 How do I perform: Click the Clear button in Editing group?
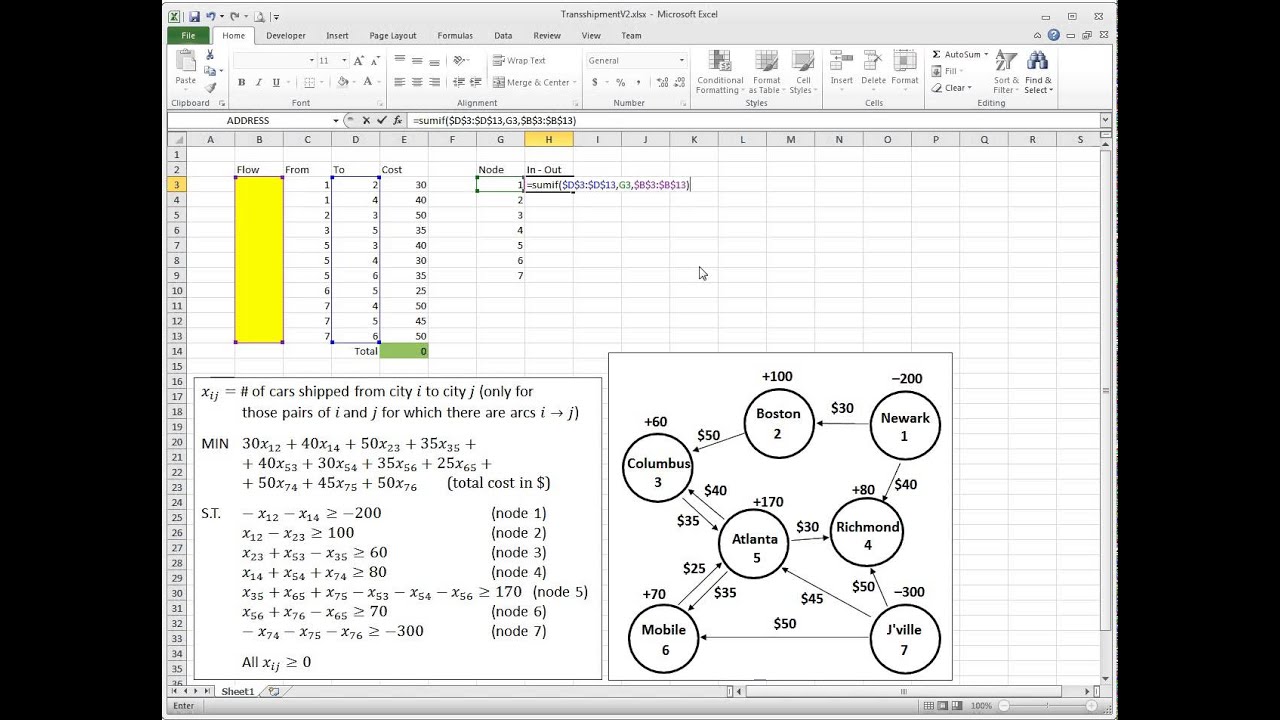pyautogui.click(x=950, y=88)
